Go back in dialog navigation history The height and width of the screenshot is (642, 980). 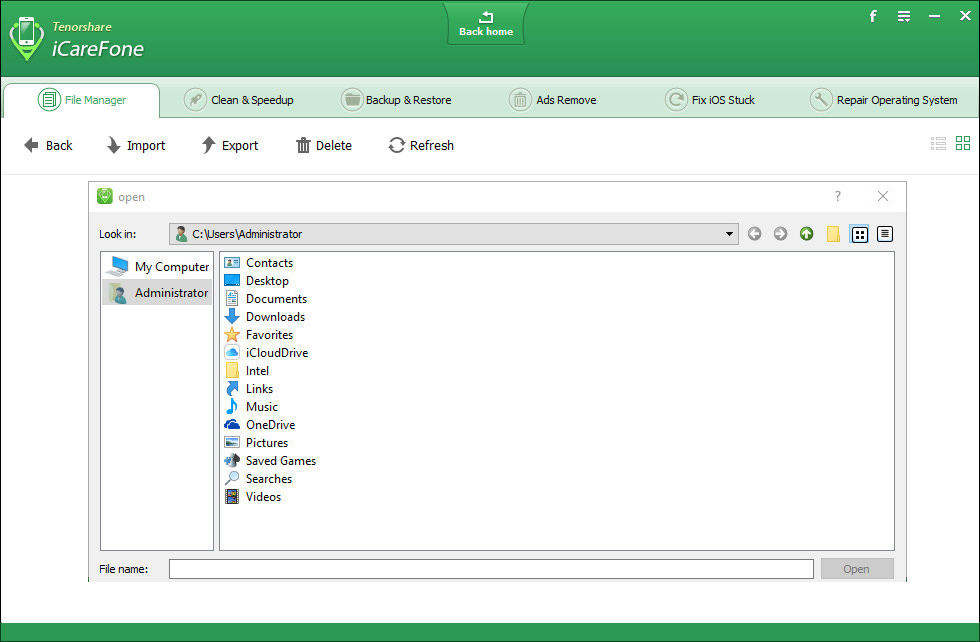click(x=754, y=234)
